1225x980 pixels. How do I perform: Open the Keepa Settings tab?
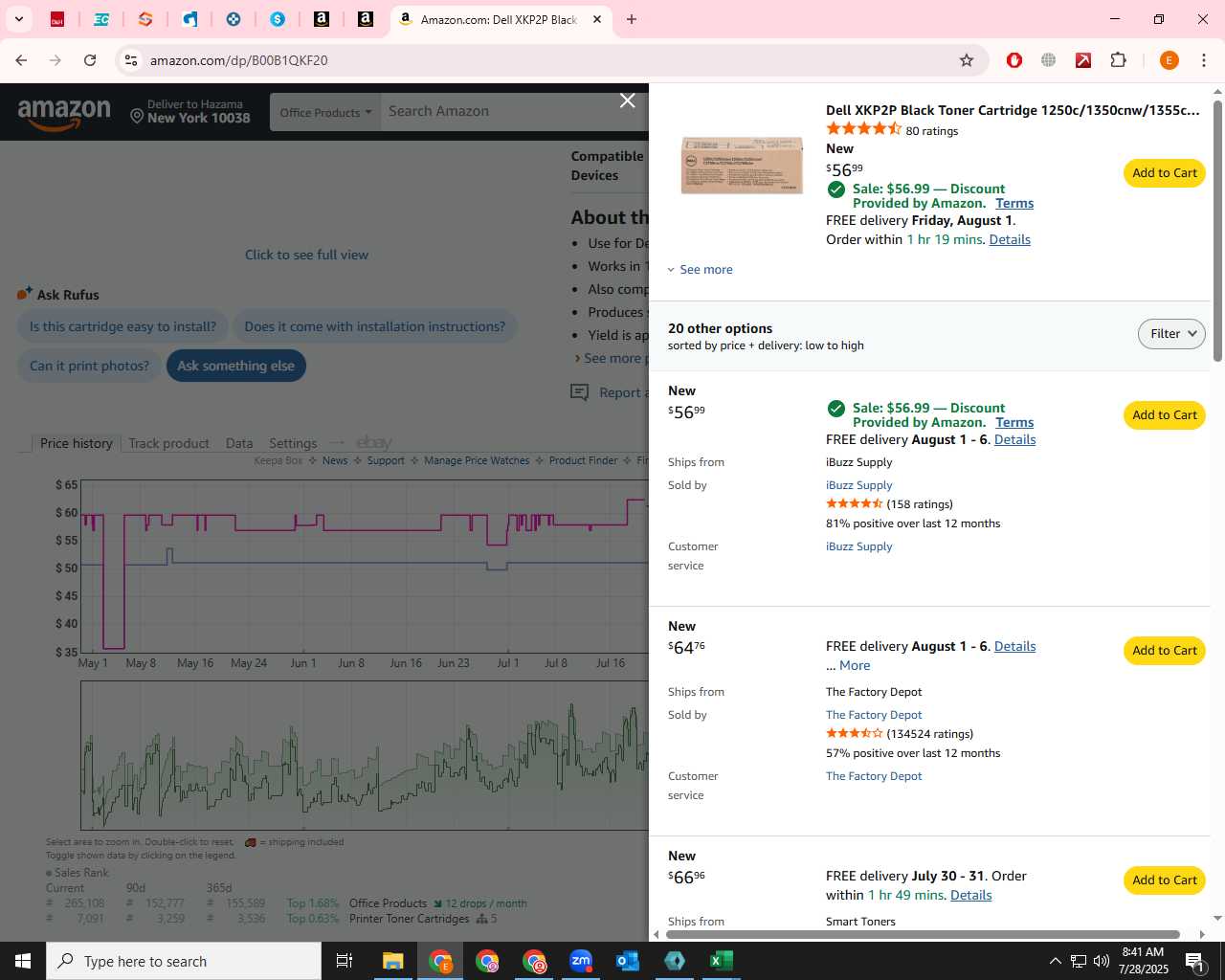tap(293, 443)
